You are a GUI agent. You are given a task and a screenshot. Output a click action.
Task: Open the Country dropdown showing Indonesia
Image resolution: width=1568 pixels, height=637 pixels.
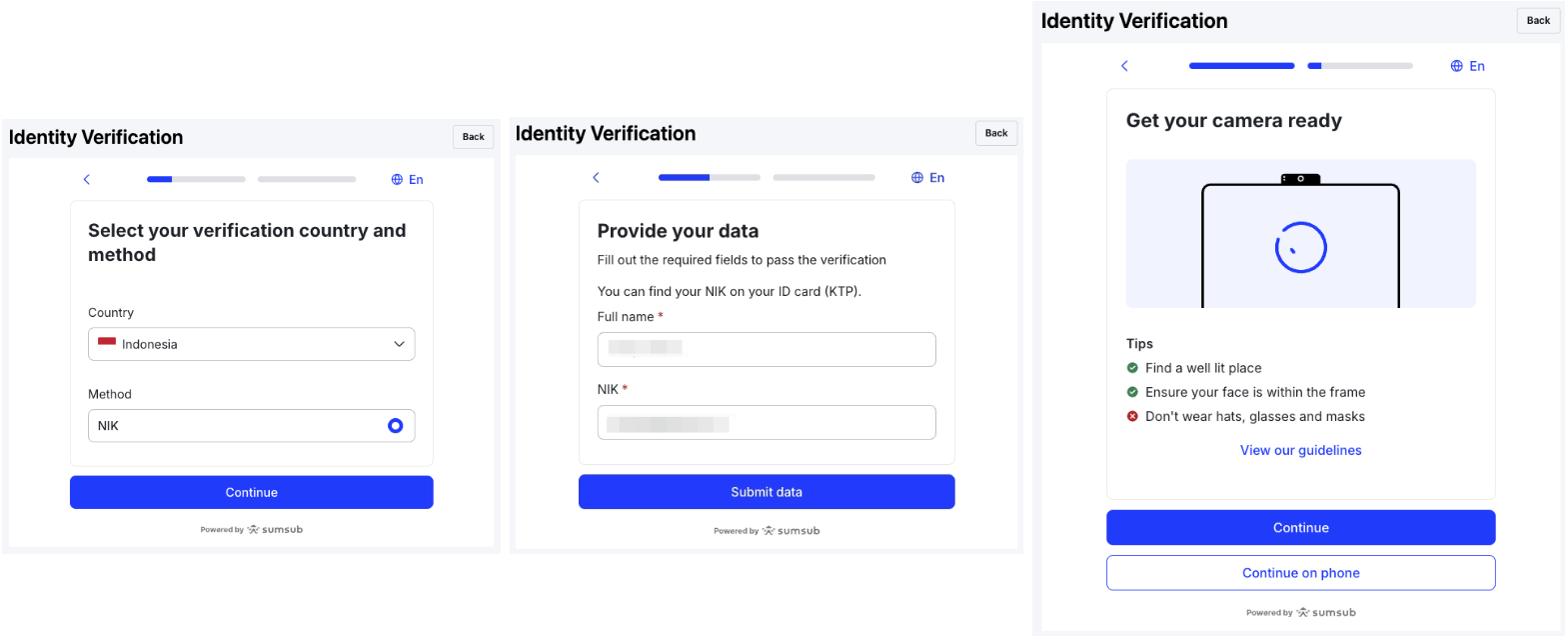click(x=251, y=344)
